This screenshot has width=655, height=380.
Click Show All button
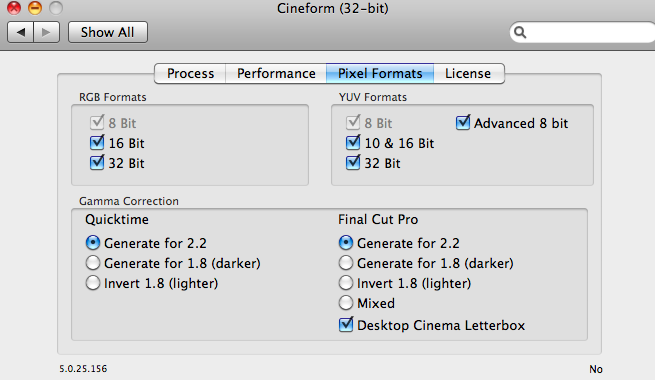click(108, 32)
